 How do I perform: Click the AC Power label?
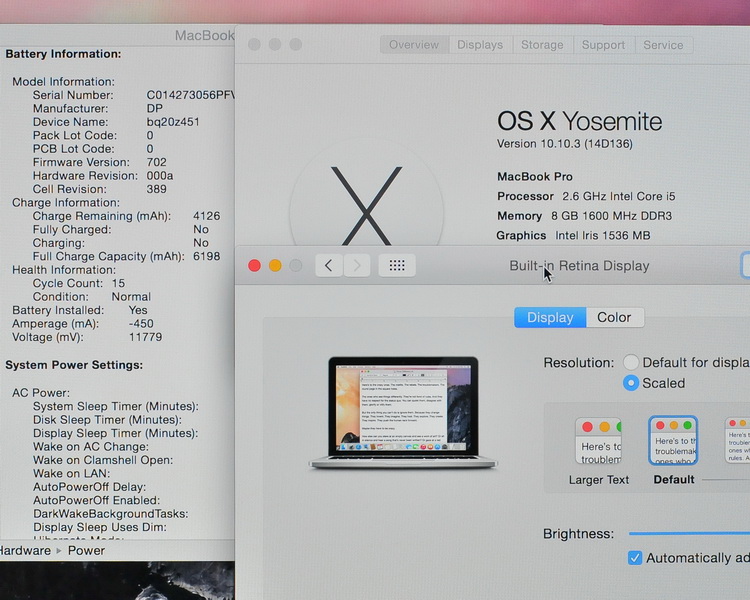pos(41,393)
